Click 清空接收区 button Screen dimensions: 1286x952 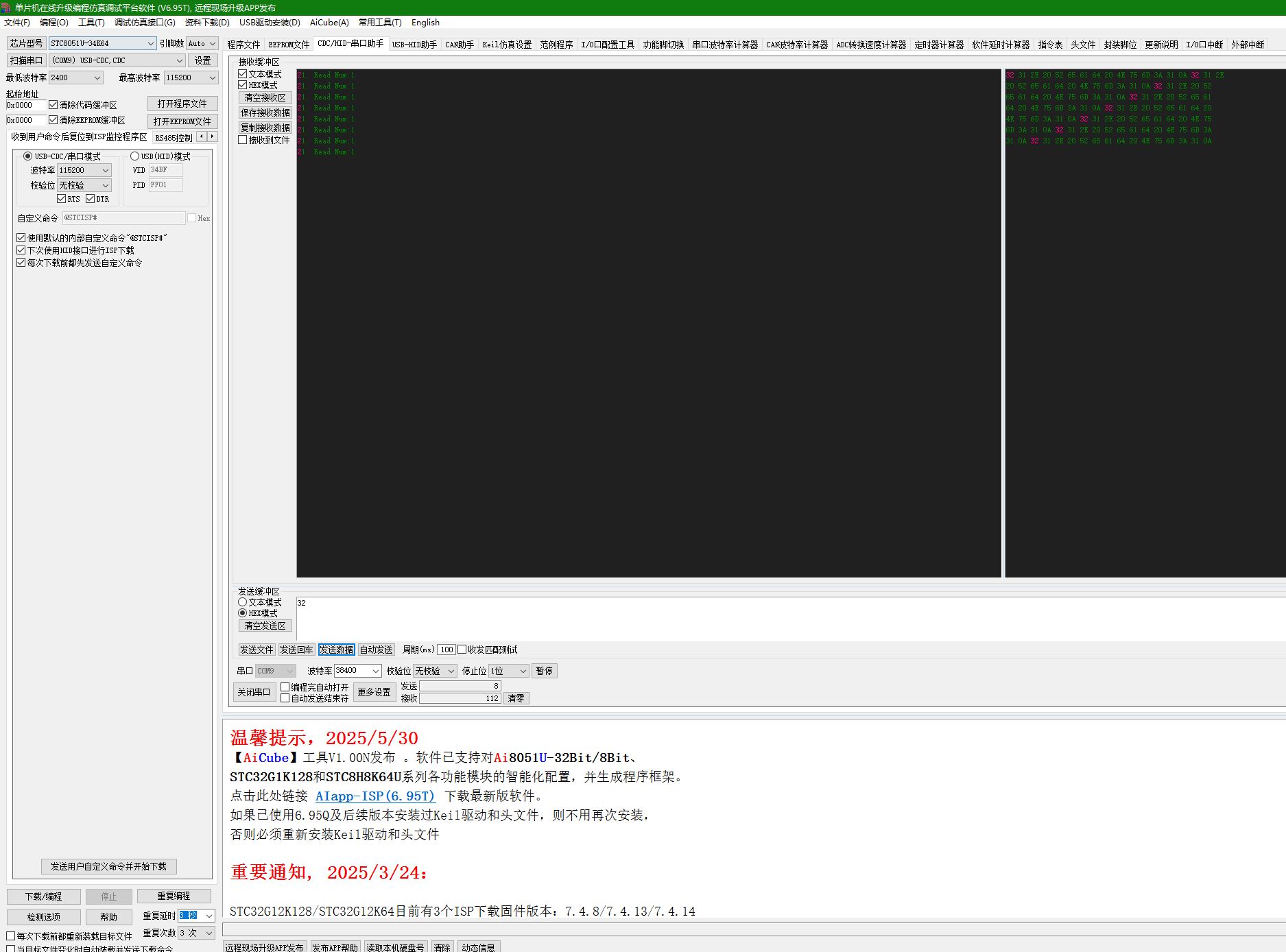click(265, 97)
